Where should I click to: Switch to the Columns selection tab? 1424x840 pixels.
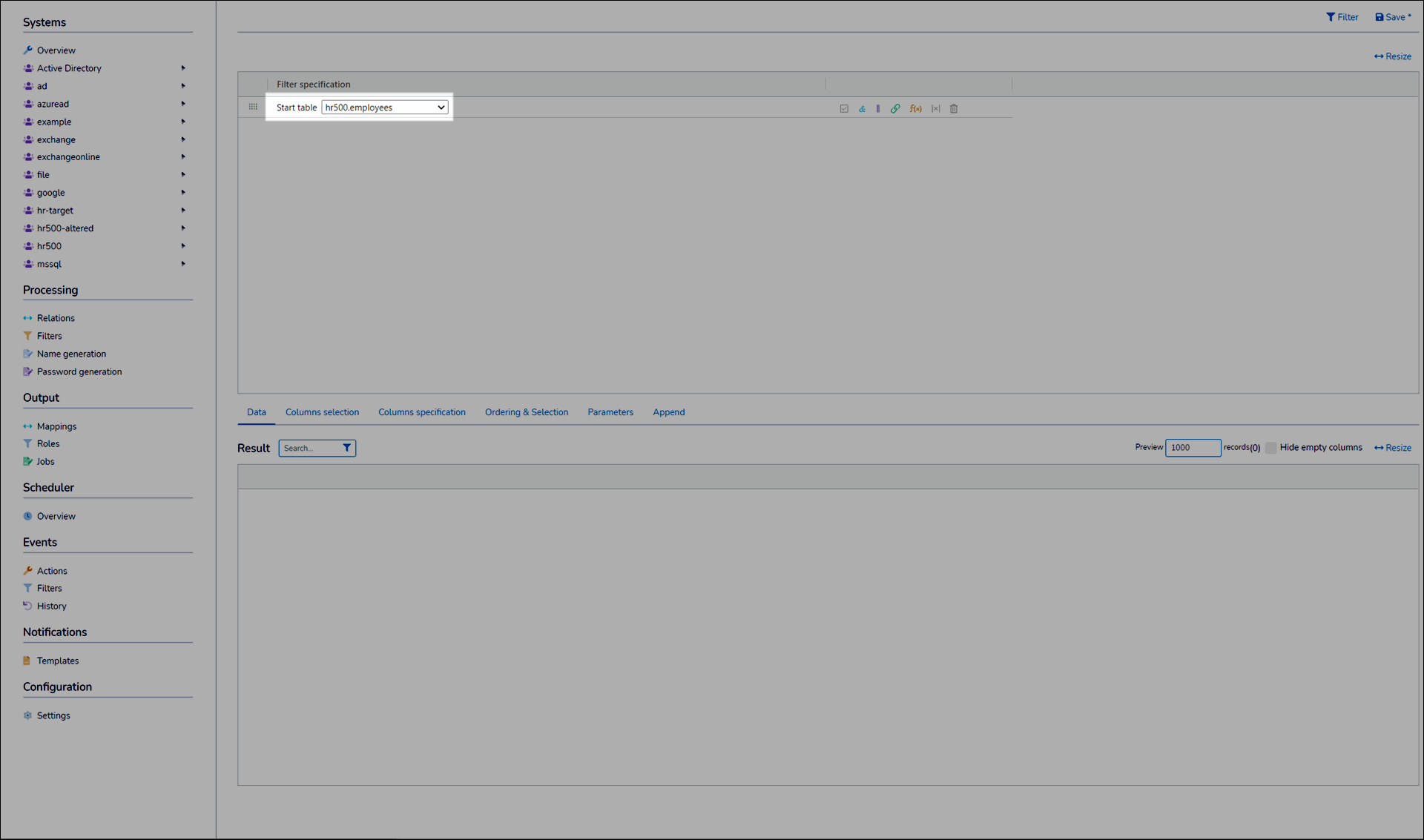pyautogui.click(x=322, y=412)
